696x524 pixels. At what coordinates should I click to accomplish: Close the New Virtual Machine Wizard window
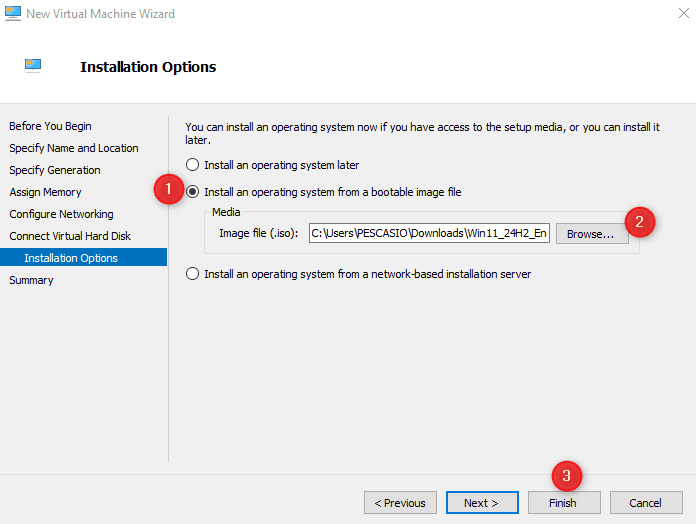pos(684,13)
